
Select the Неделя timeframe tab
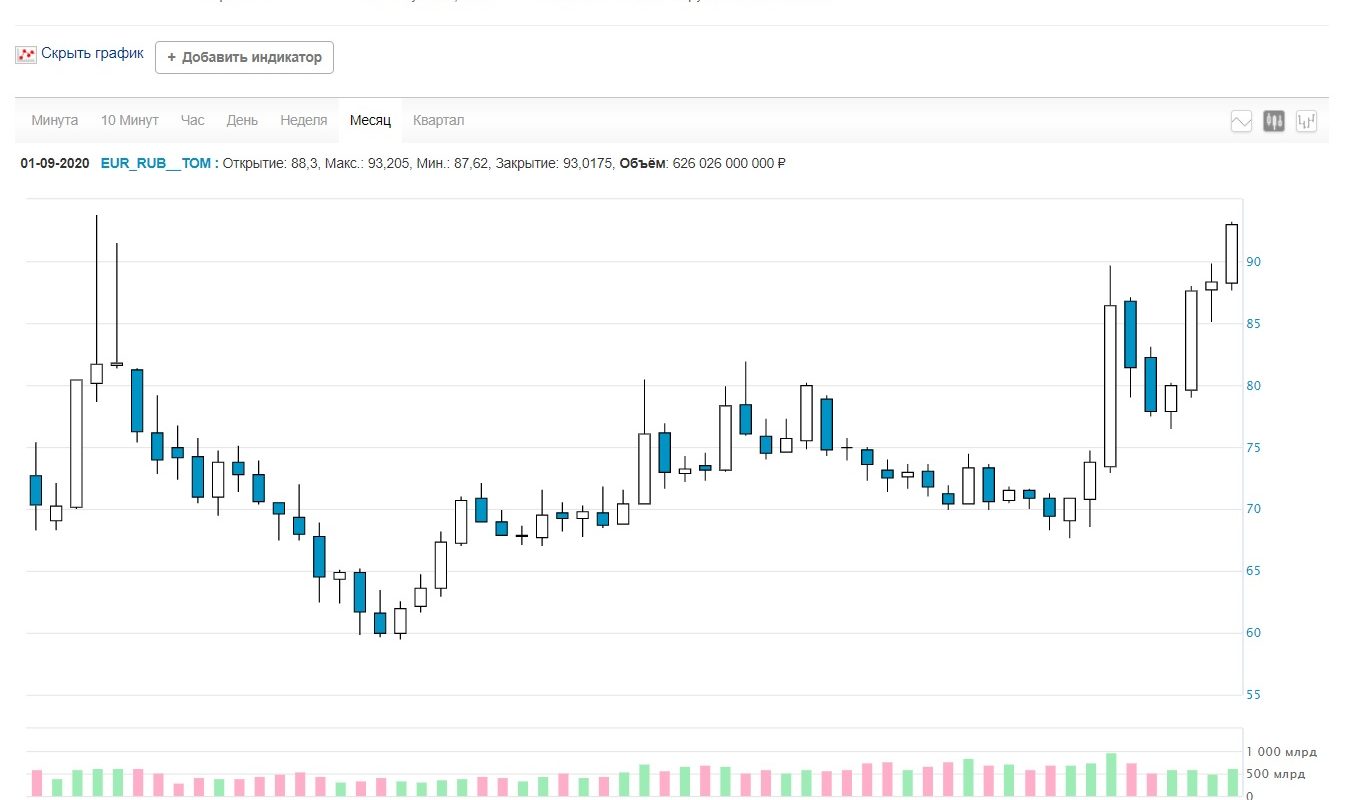click(304, 120)
